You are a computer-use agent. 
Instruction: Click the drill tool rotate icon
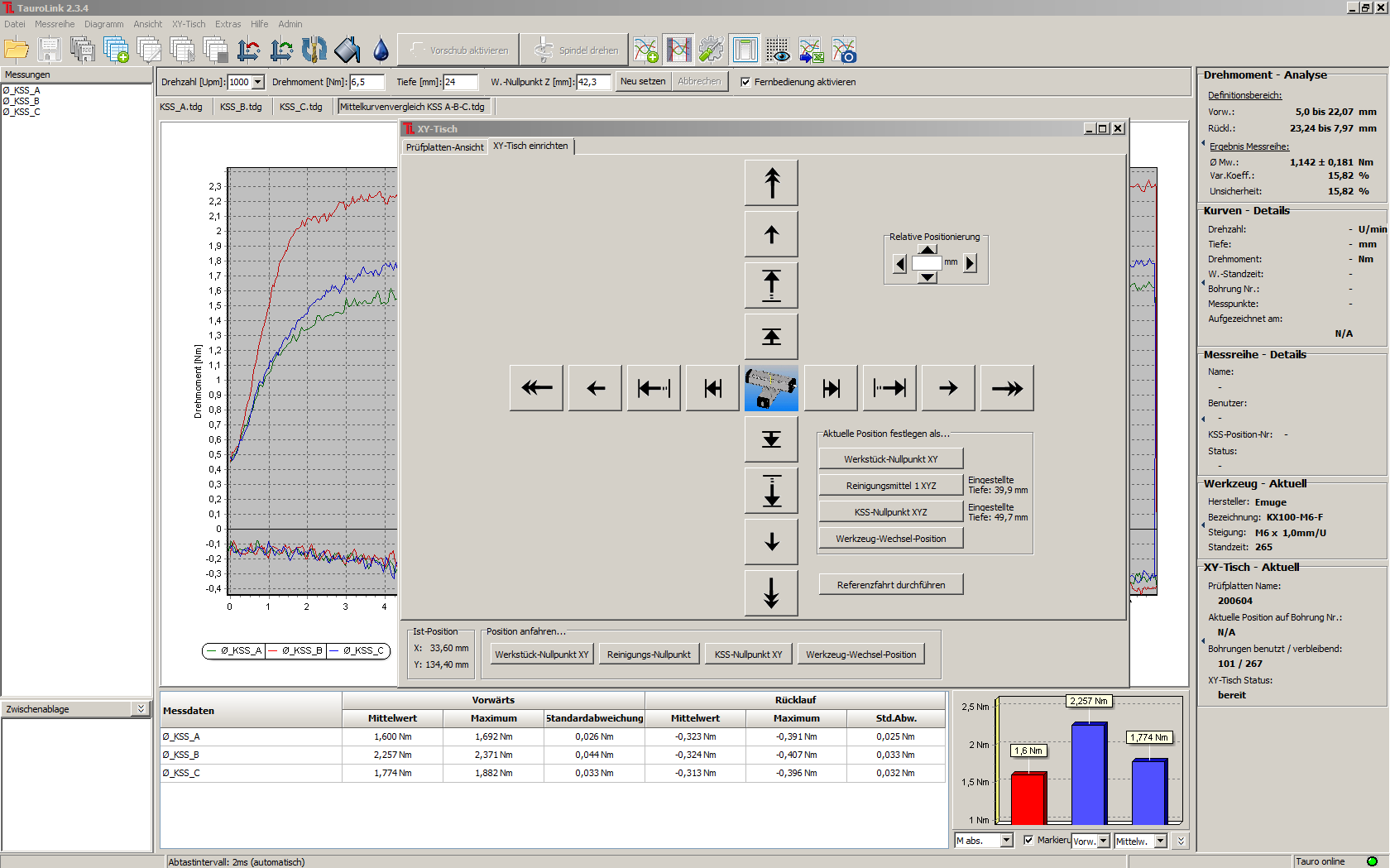[314, 50]
